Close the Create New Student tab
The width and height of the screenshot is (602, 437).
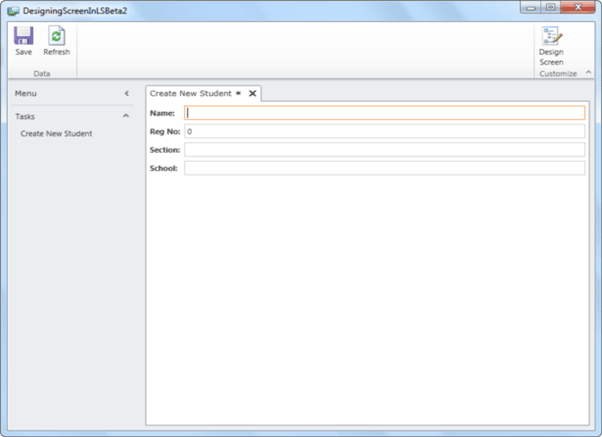(252, 93)
